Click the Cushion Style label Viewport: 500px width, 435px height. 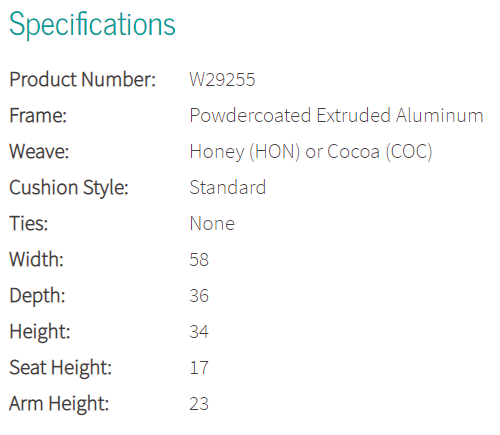(x=69, y=188)
